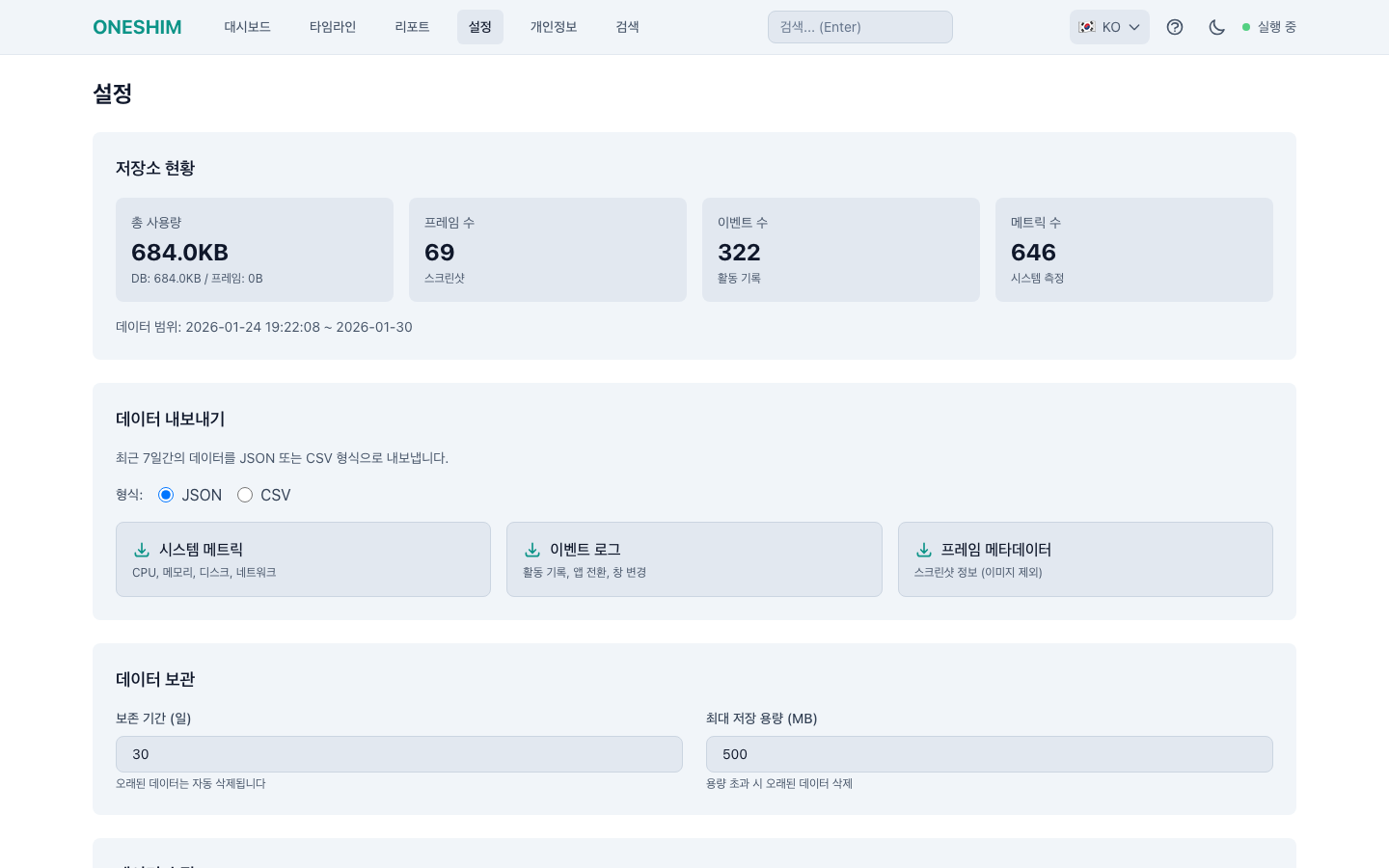Export 이벤트 로그 data
The width and height of the screenshot is (1389, 868).
pyautogui.click(x=694, y=559)
